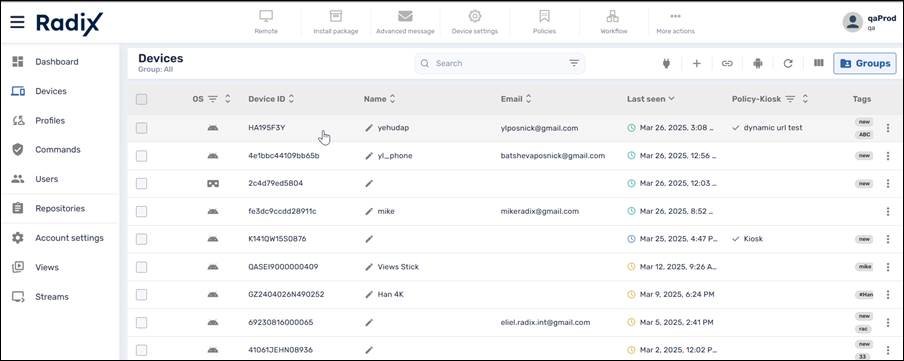Viewport: 904px width, 361px height.
Task: Select checkbox for device 69230816000065
Action: [x=141, y=322]
